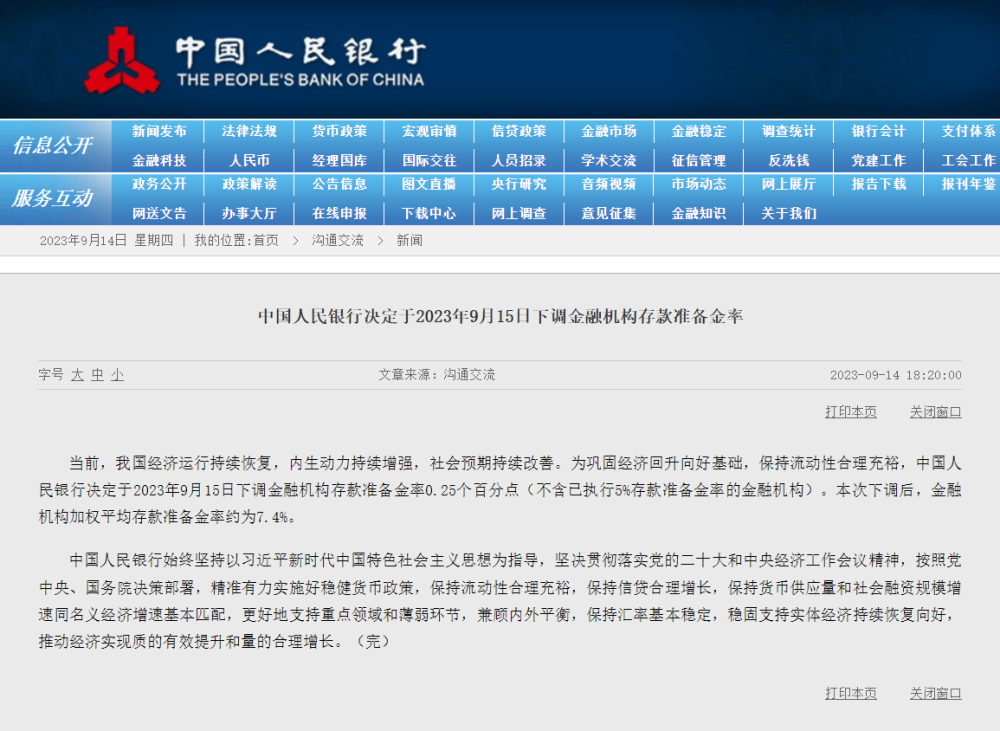Open the 货币政策 navigation item

coord(339,131)
